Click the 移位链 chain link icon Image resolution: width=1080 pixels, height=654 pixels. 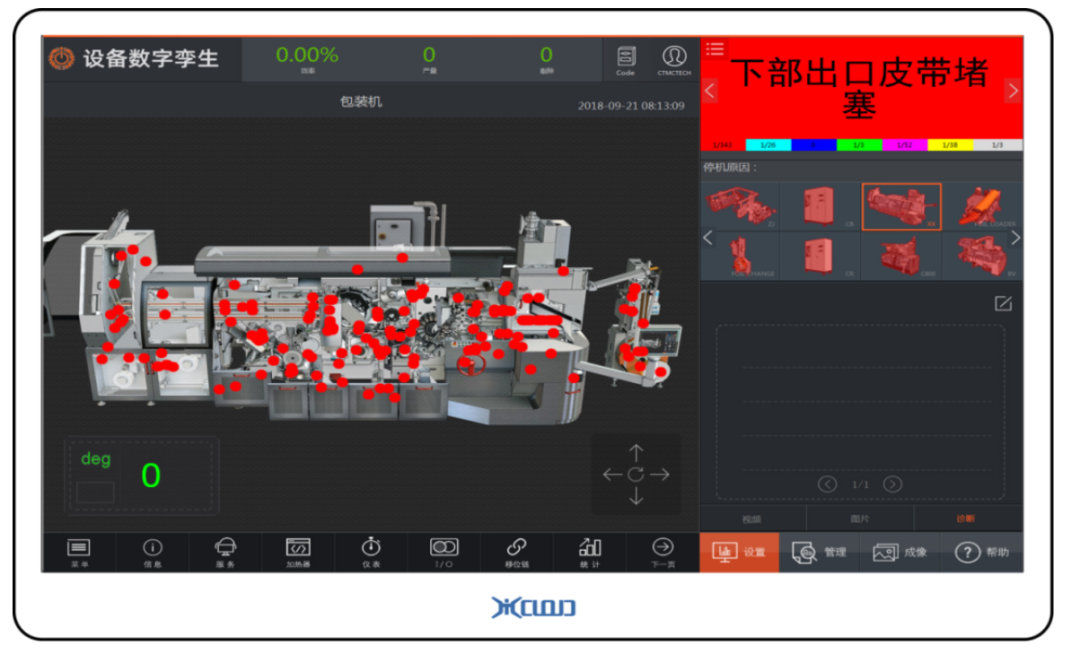(x=517, y=551)
